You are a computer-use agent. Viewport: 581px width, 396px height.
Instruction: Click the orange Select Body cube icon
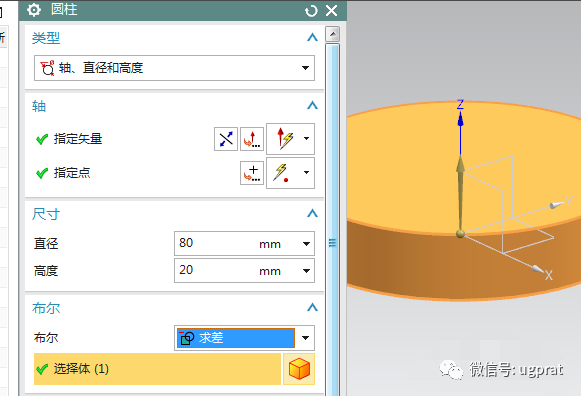pyautogui.click(x=299, y=369)
